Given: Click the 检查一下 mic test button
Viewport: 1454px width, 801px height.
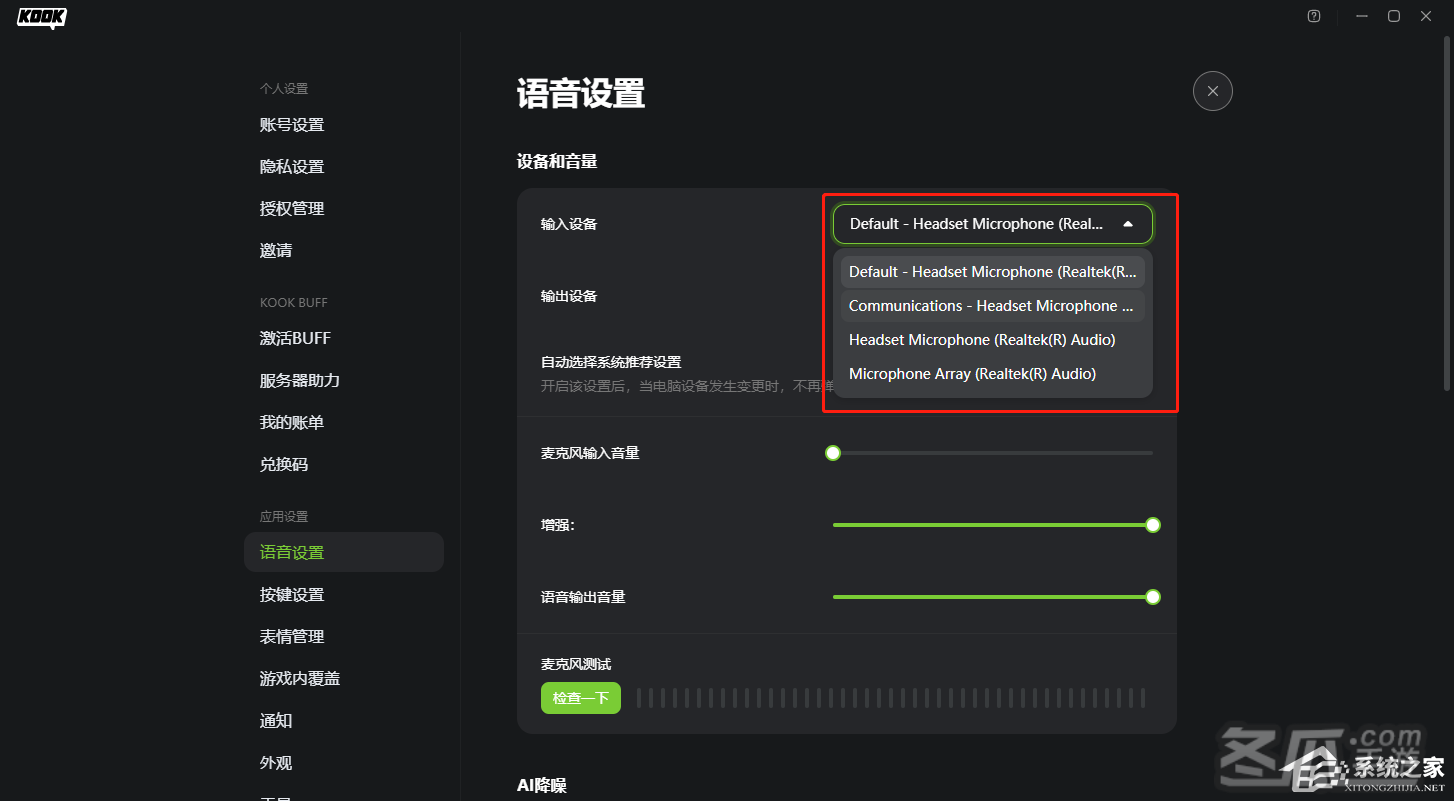Looking at the screenshot, I should coord(581,698).
